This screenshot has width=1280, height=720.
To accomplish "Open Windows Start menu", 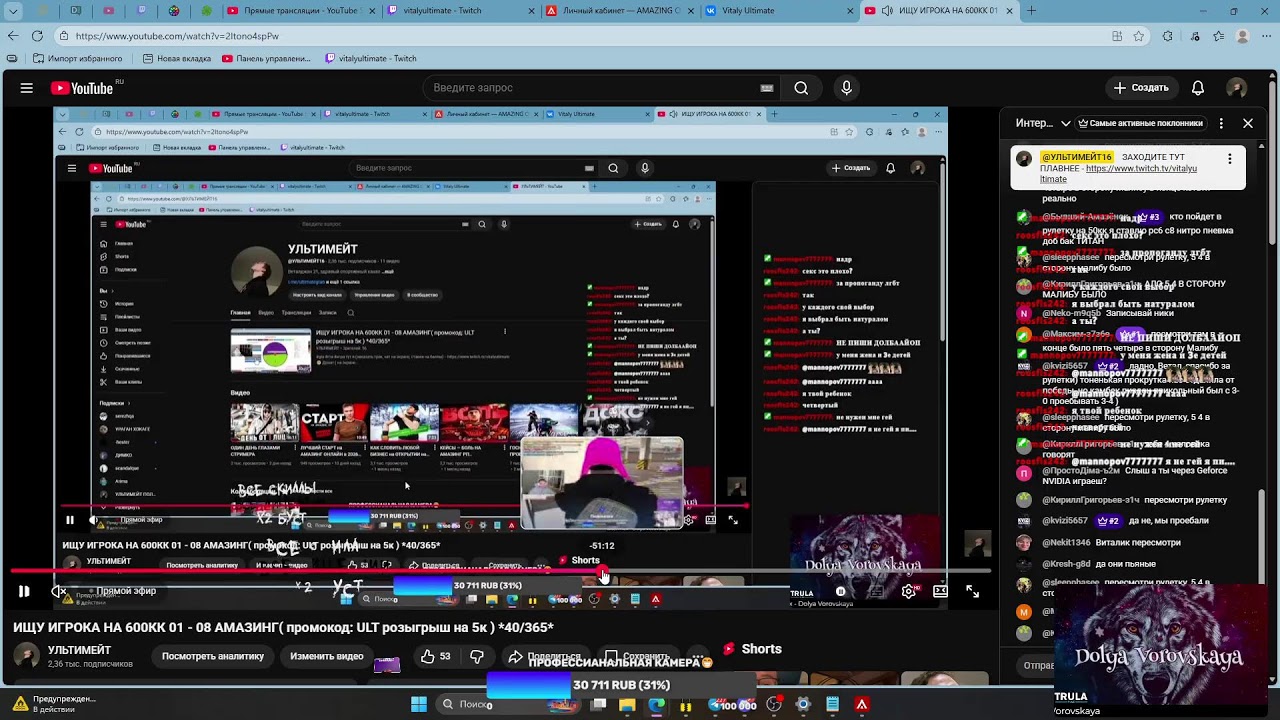I will coord(418,704).
